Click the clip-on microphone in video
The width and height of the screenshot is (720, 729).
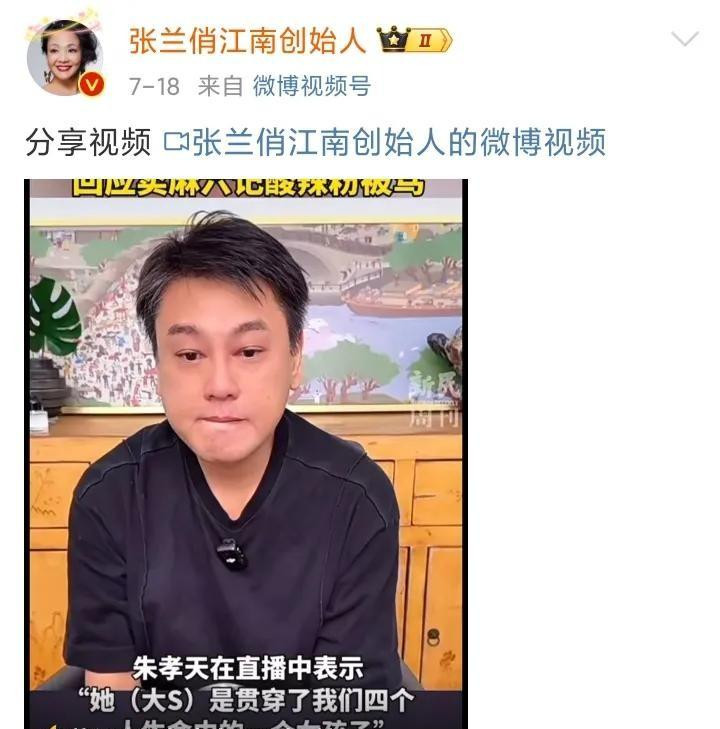(x=231, y=554)
